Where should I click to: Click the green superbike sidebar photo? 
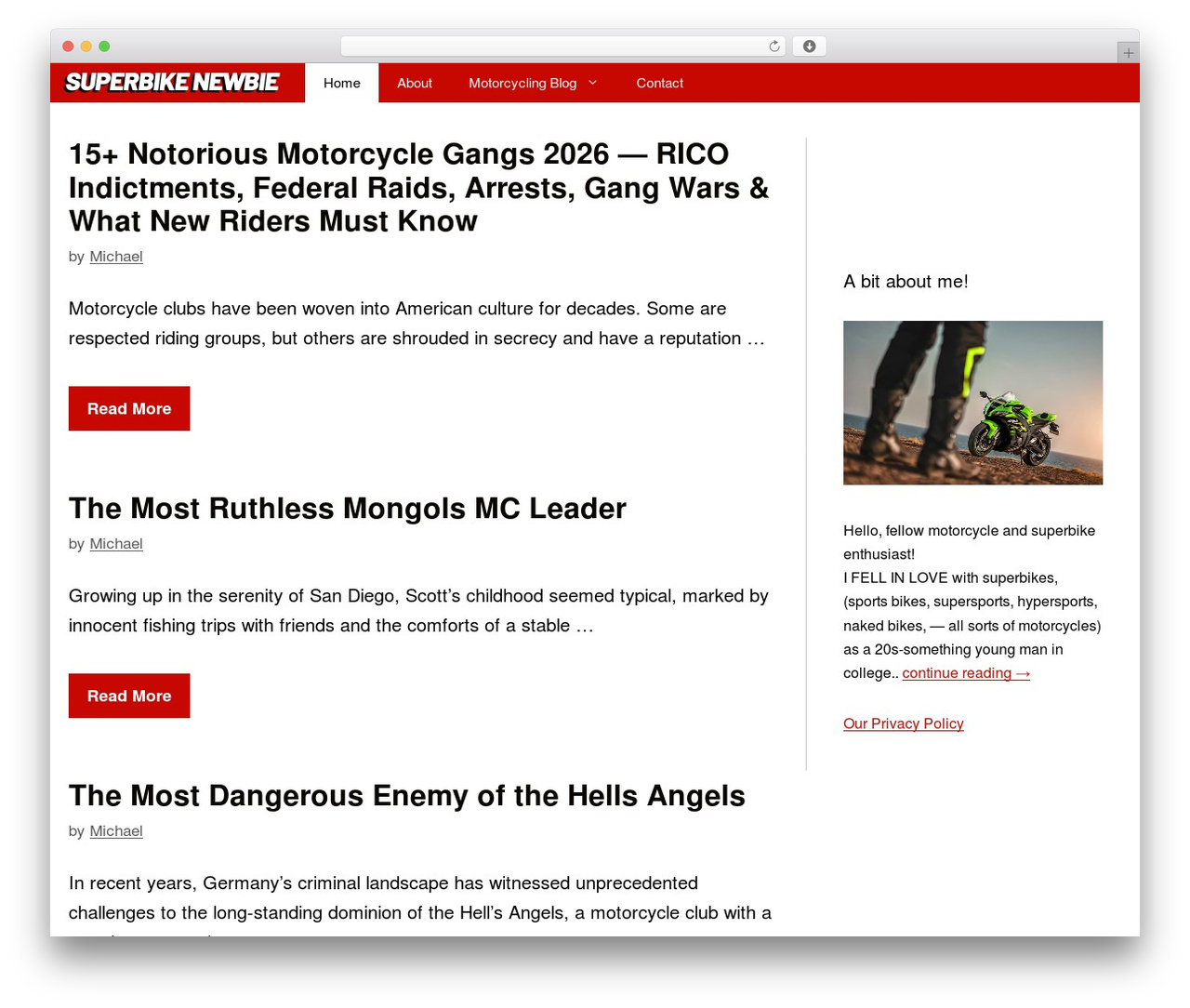click(972, 403)
